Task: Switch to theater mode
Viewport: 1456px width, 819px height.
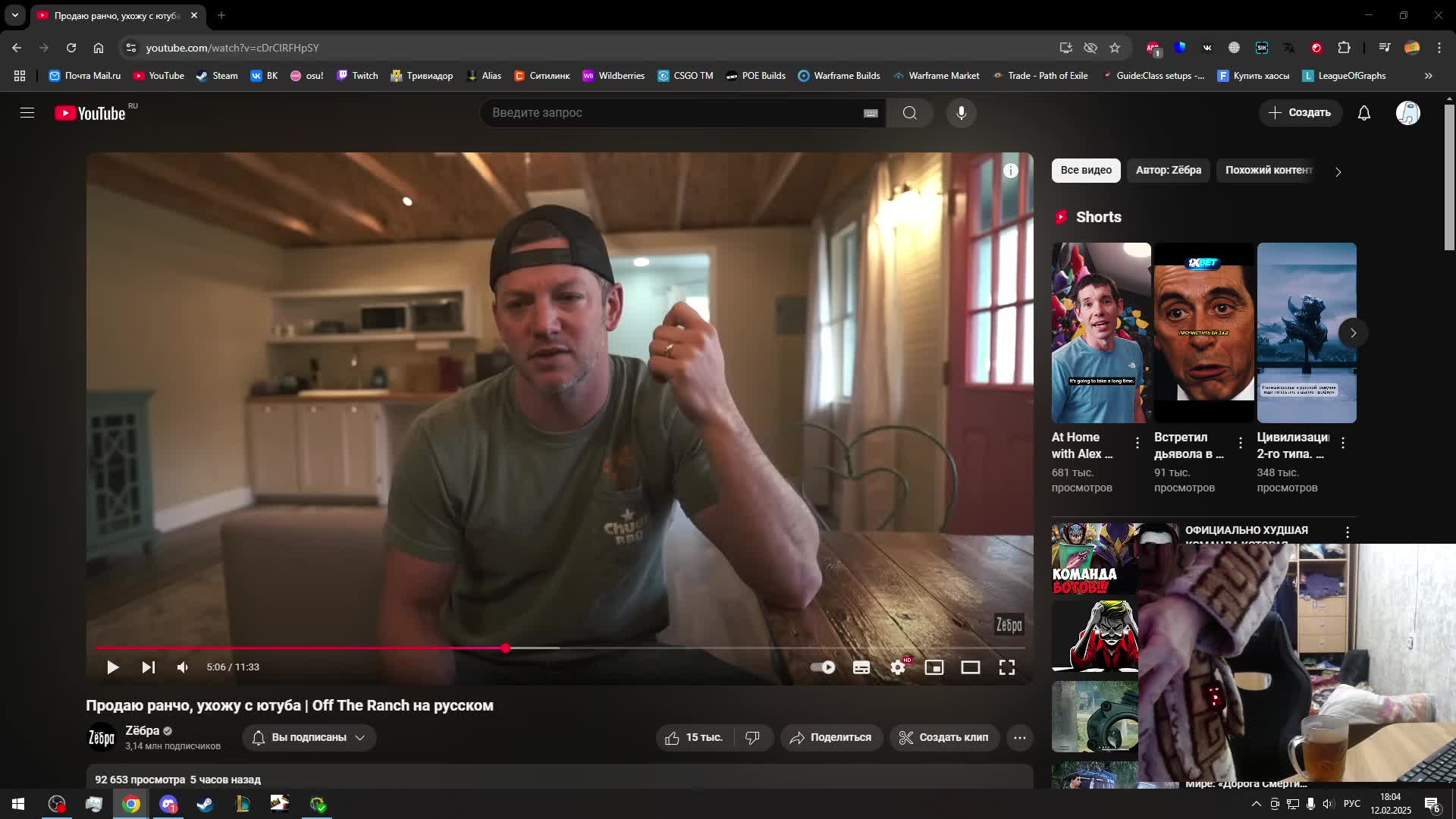Action: [x=971, y=667]
